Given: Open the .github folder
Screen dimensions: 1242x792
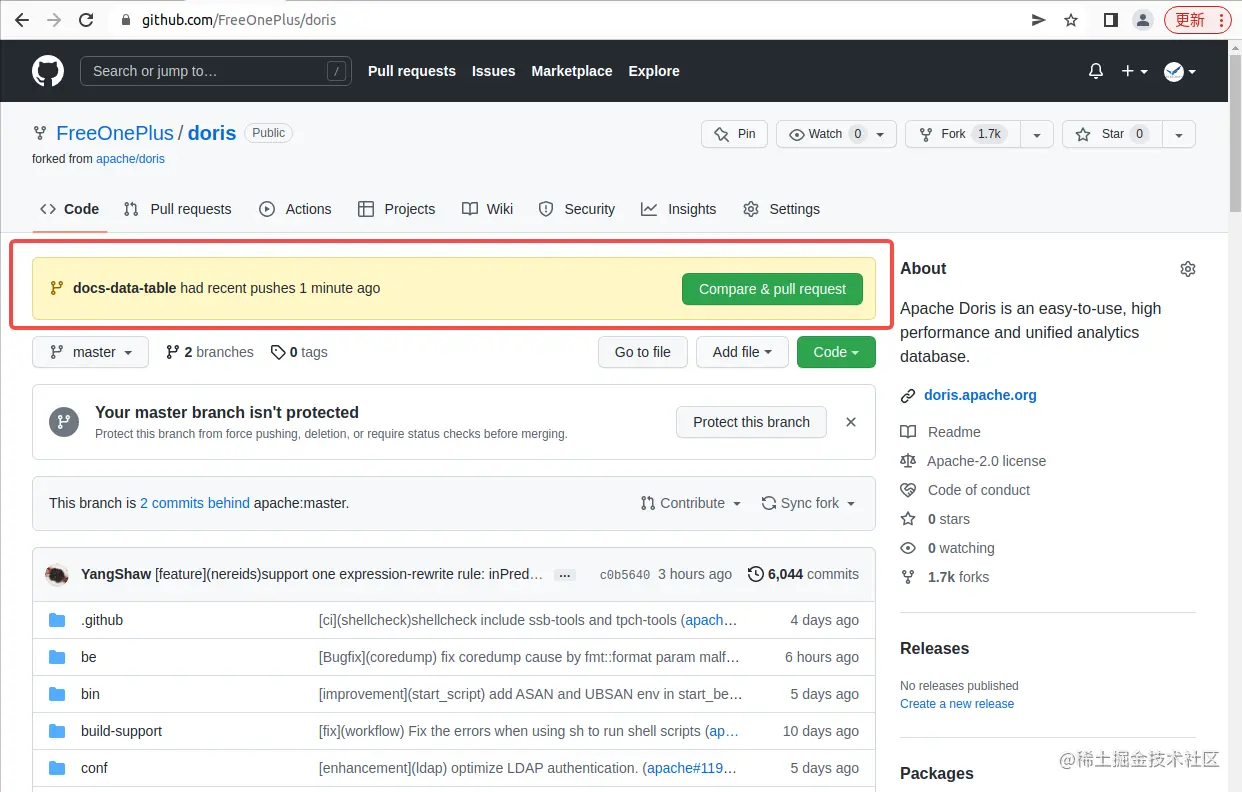Looking at the screenshot, I should [102, 620].
